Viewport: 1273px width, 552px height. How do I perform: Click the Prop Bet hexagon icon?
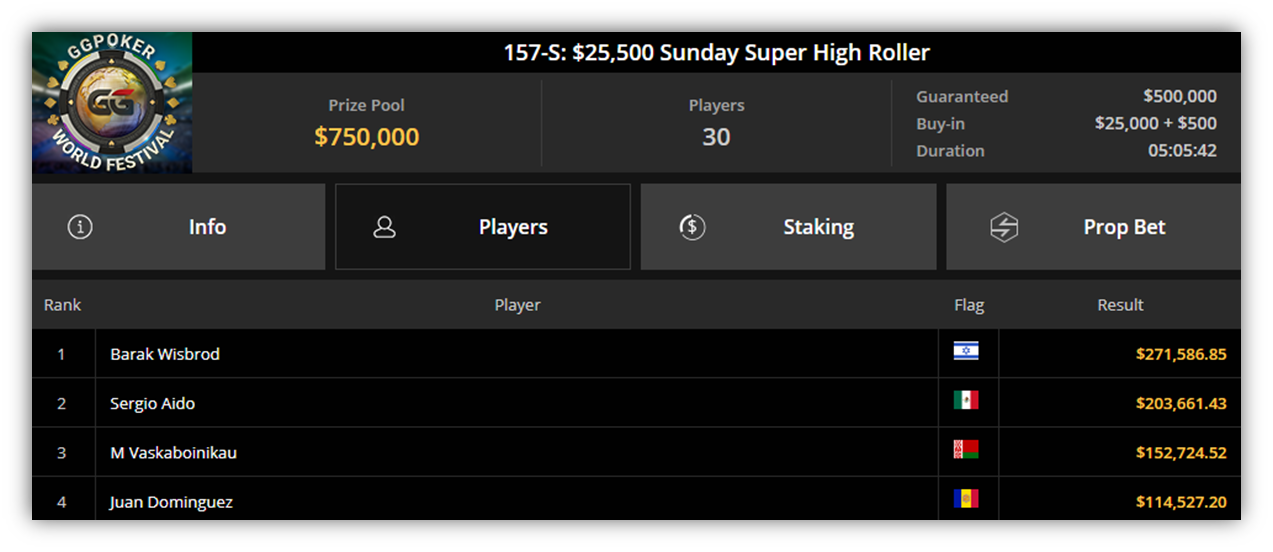click(1004, 228)
